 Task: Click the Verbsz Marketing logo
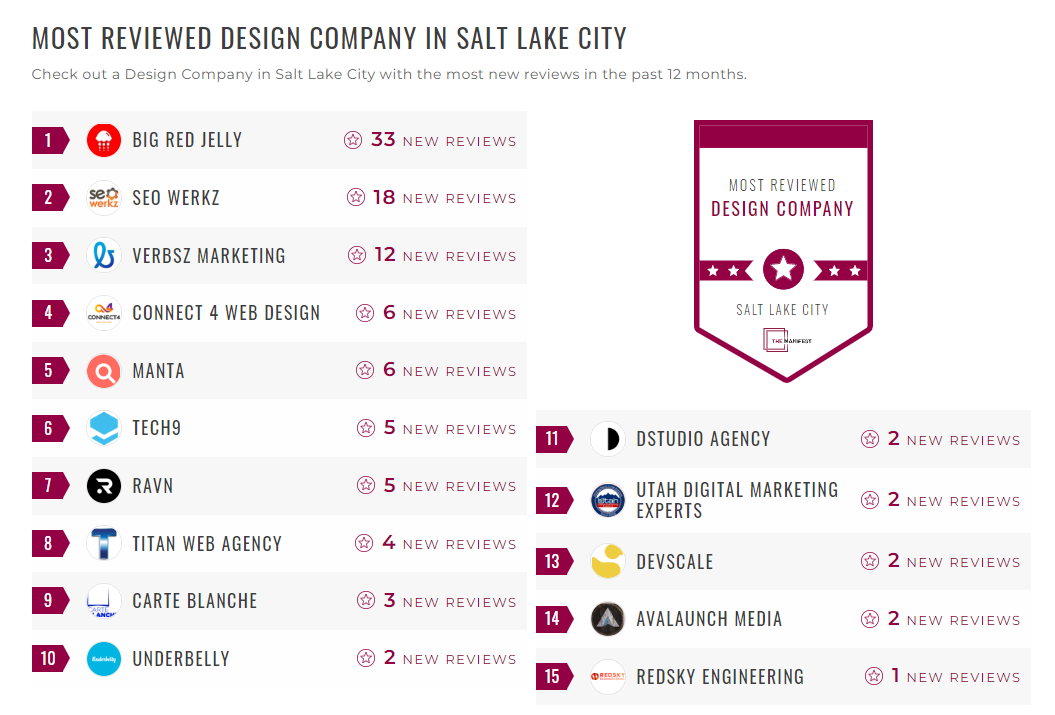(x=103, y=255)
